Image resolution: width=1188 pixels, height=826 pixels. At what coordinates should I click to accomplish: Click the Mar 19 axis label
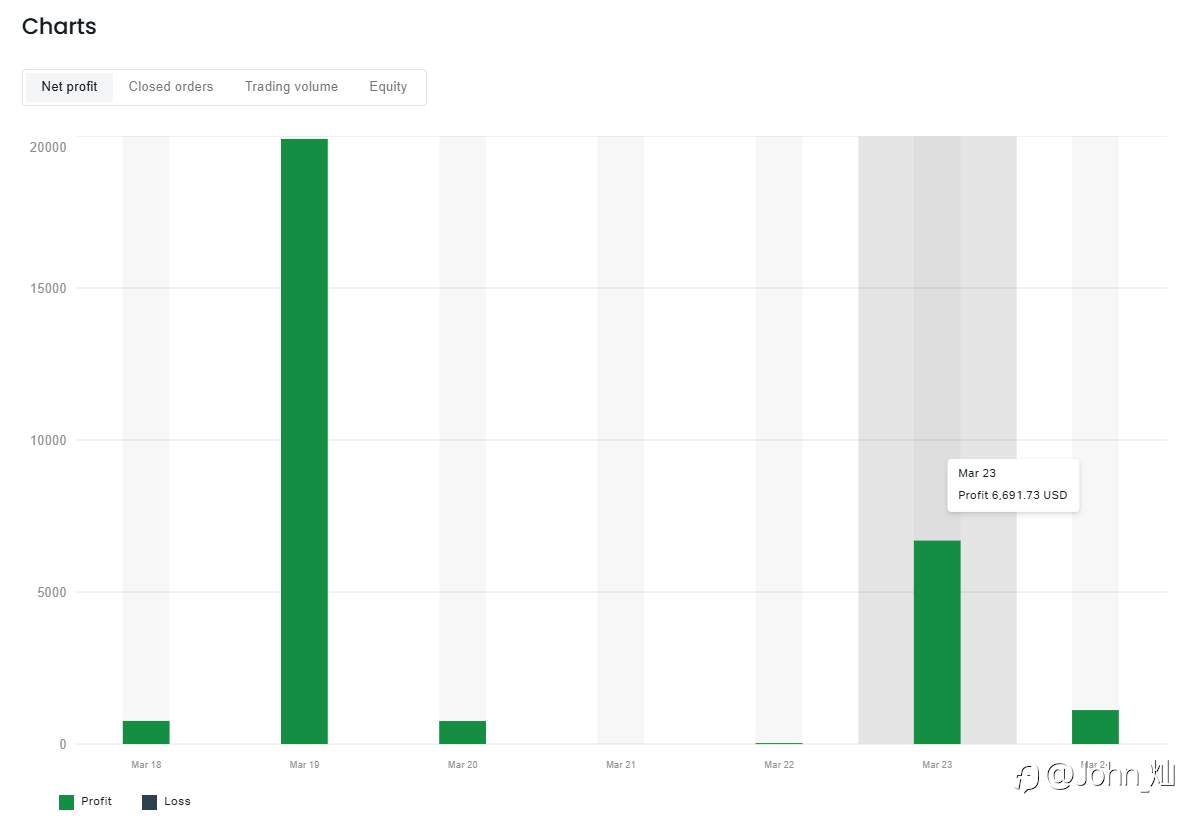point(305,765)
